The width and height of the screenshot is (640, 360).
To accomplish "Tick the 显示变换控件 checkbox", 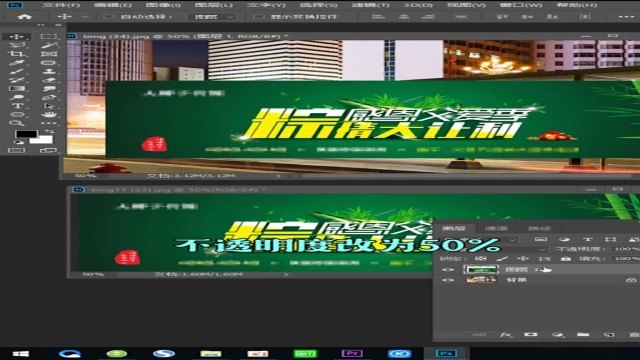I will [x=258, y=17].
